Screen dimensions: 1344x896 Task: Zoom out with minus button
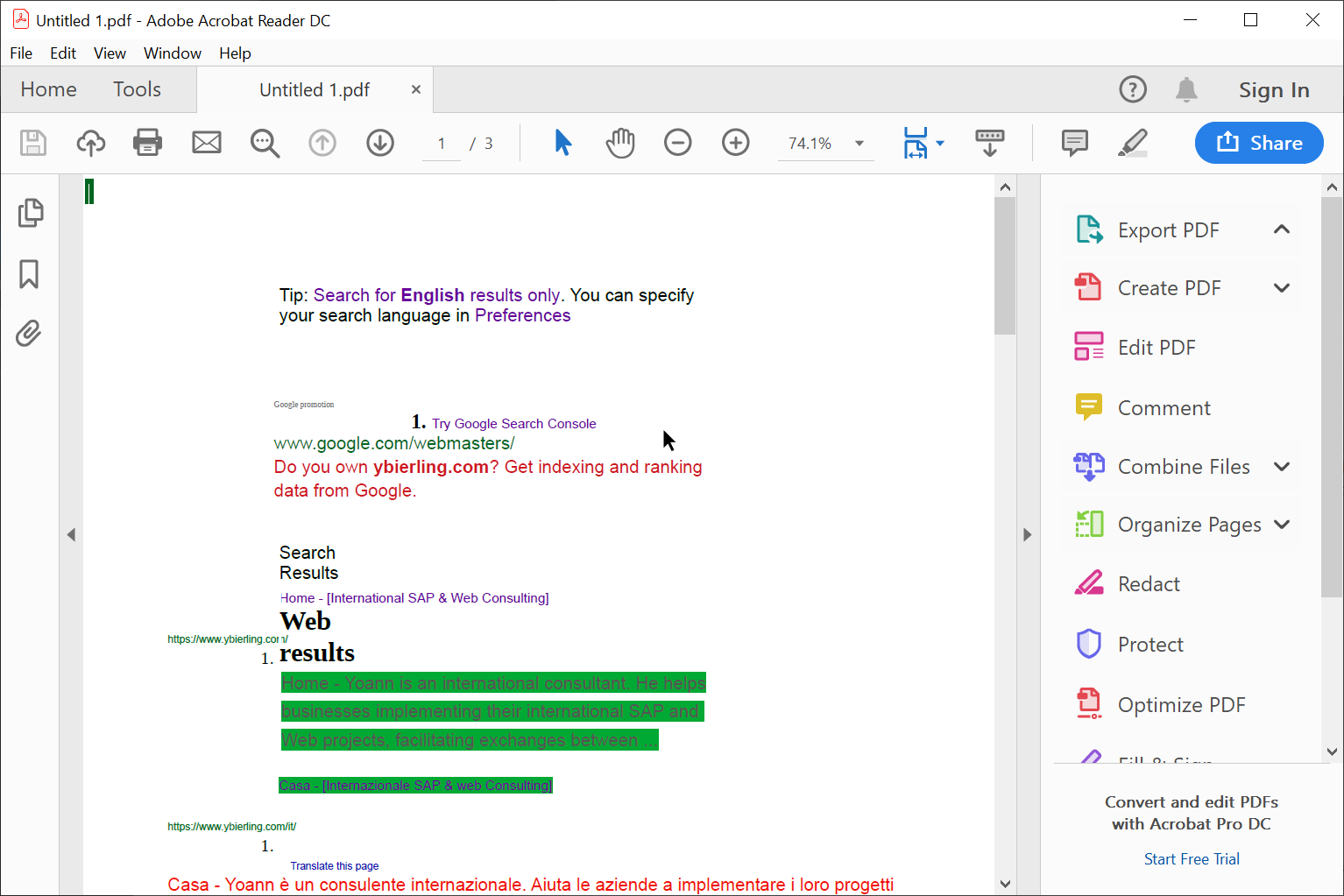pyautogui.click(x=678, y=142)
